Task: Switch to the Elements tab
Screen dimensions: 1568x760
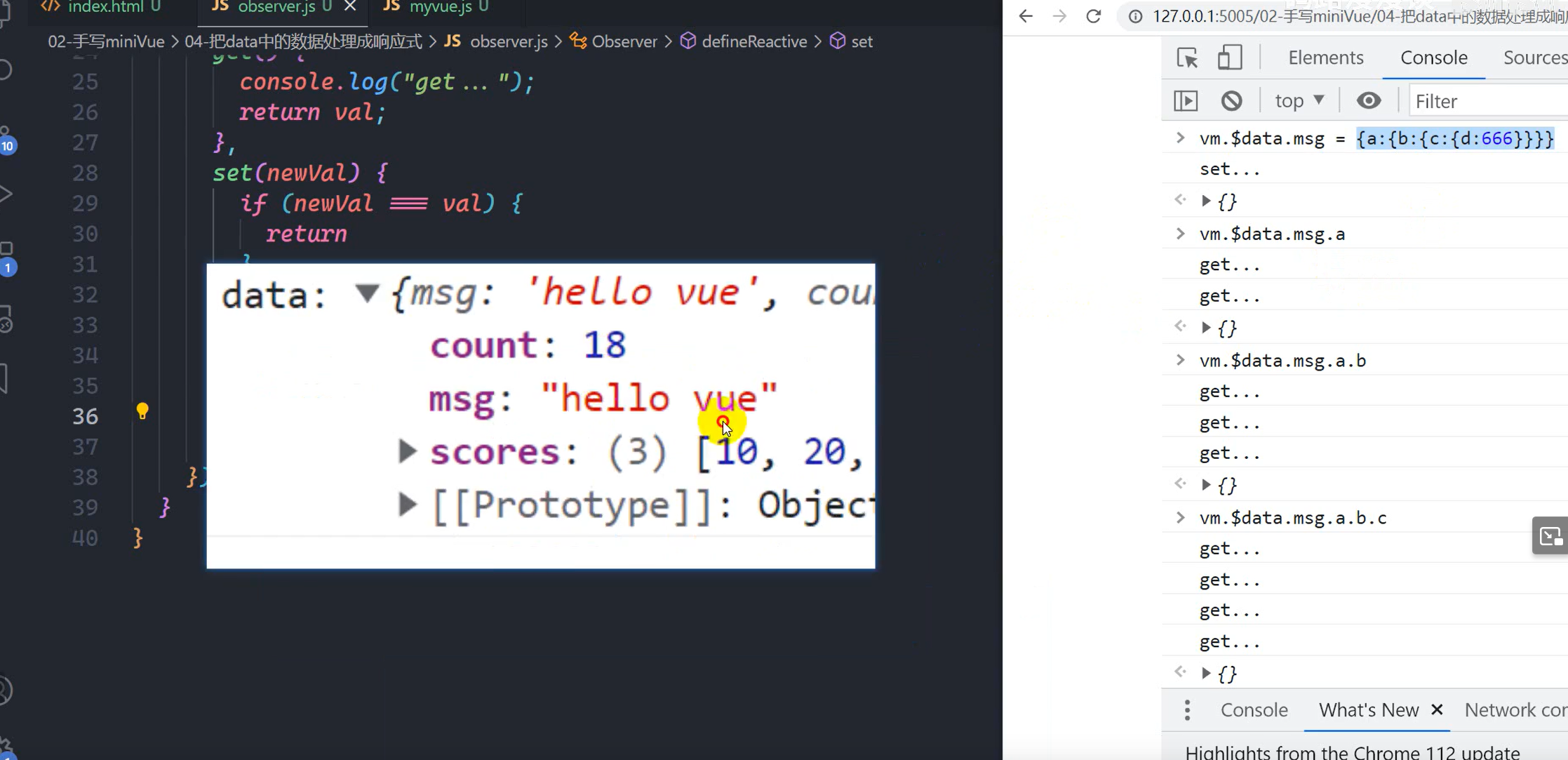Action: coord(1325,58)
